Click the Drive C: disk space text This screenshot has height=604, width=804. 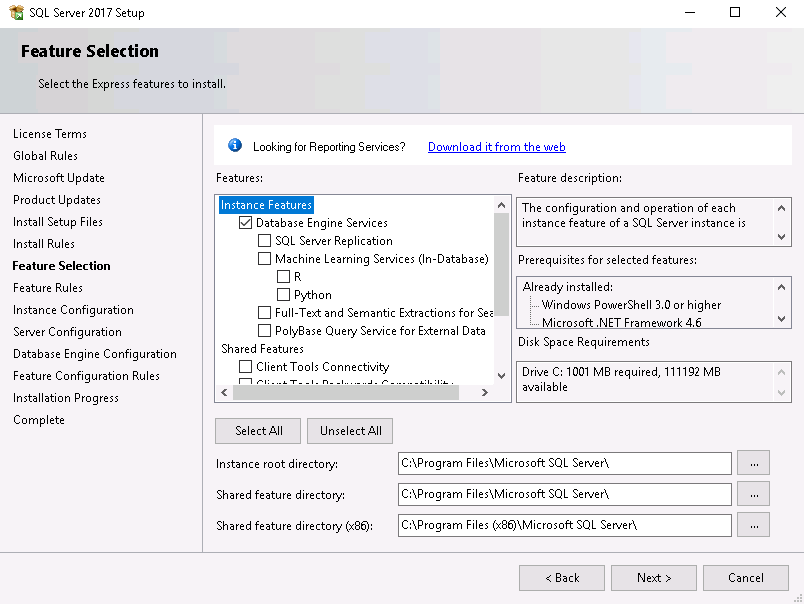click(621, 379)
